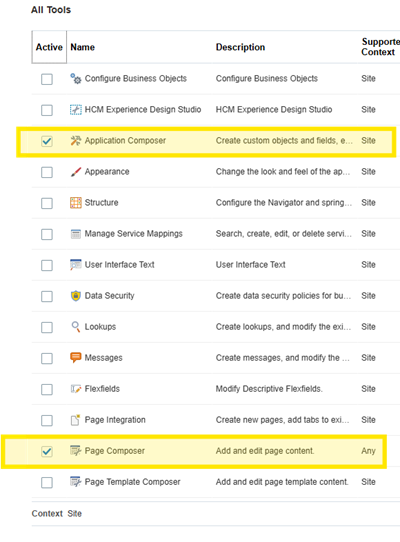Uncheck the Application Composer active checkbox
This screenshot has height=542, width=400.
tap(47, 141)
